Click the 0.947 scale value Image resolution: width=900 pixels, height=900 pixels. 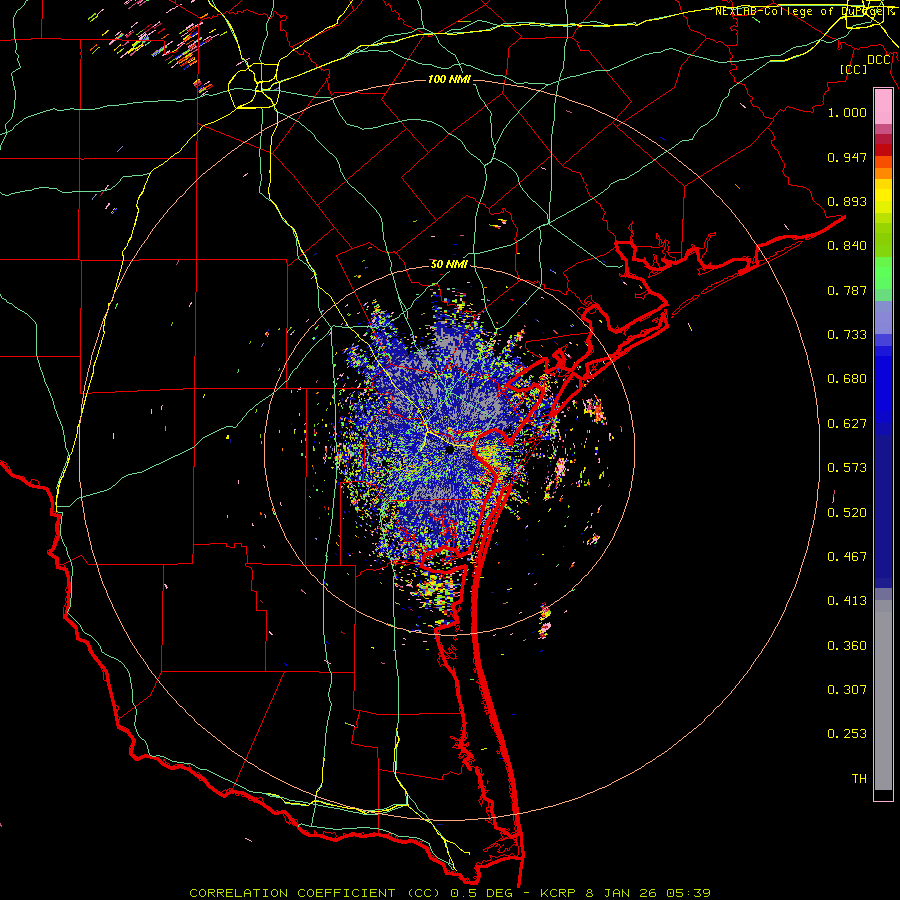tap(847, 157)
